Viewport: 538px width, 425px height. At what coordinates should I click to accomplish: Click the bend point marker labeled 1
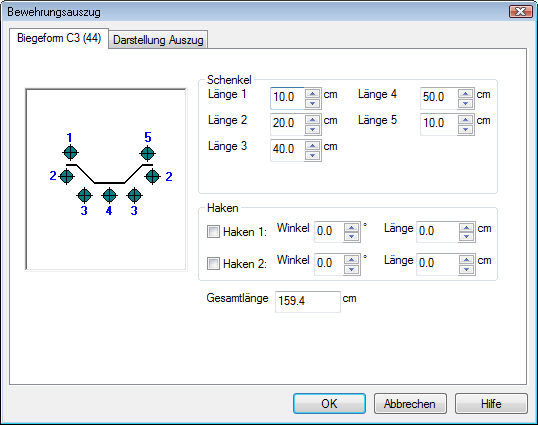[x=70, y=153]
